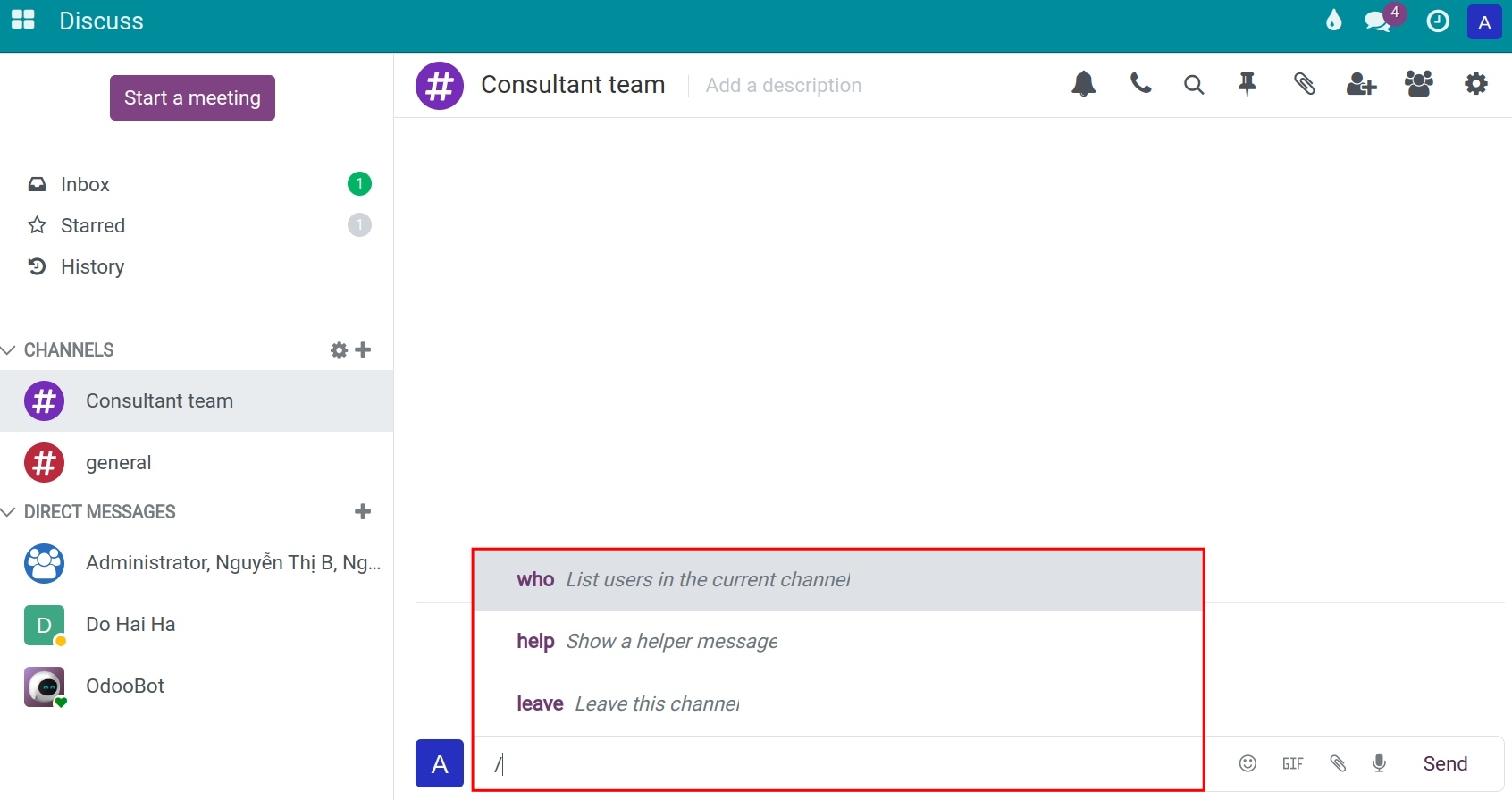Click the Consultant team channel title

pyautogui.click(x=573, y=84)
